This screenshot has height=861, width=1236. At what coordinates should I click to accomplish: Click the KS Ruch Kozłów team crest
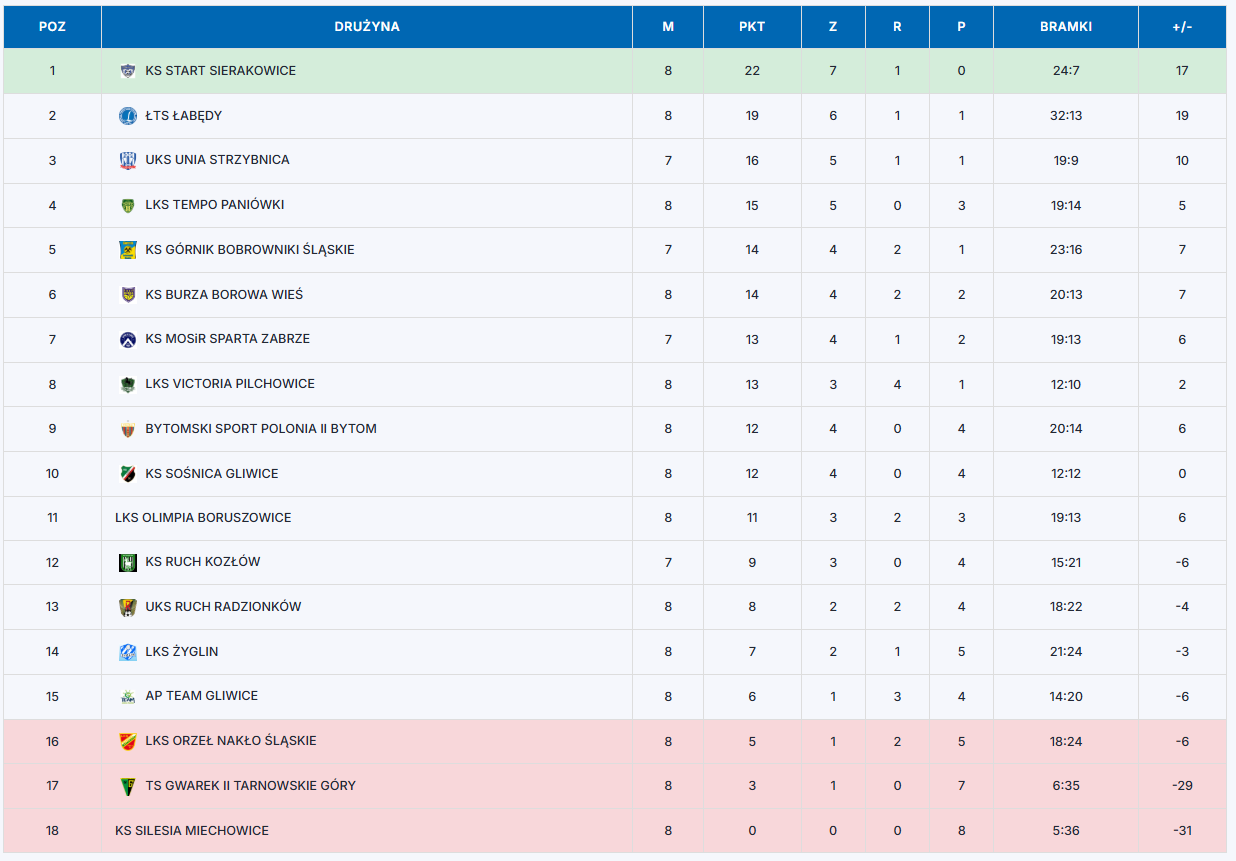click(127, 562)
